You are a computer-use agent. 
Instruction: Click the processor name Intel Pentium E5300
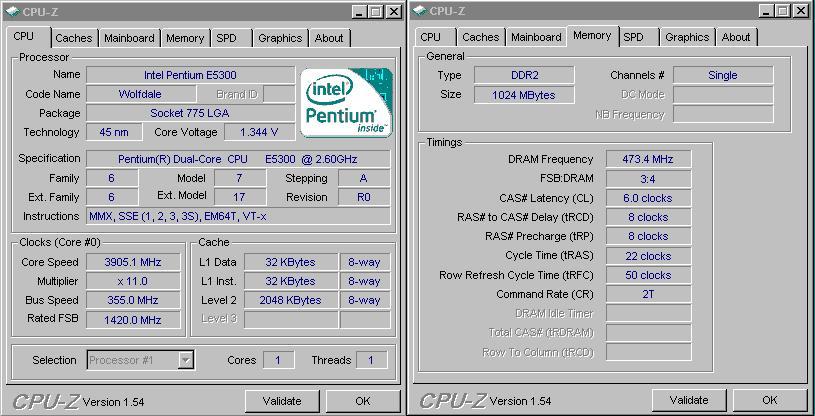tap(190, 75)
